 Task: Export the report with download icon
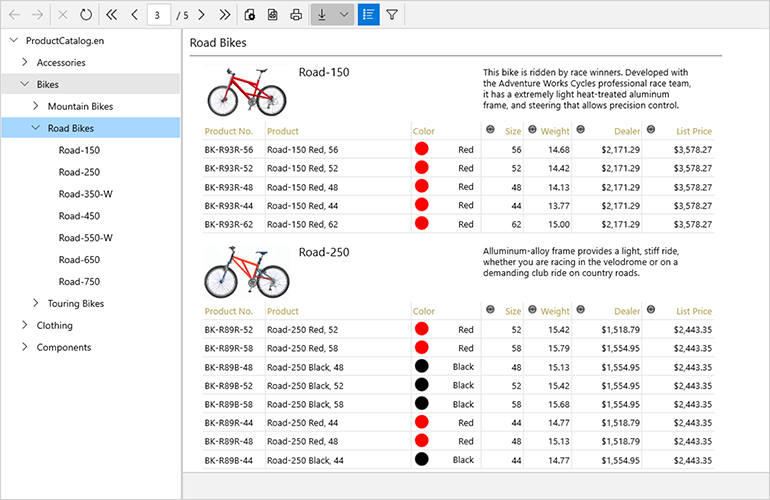(322, 15)
